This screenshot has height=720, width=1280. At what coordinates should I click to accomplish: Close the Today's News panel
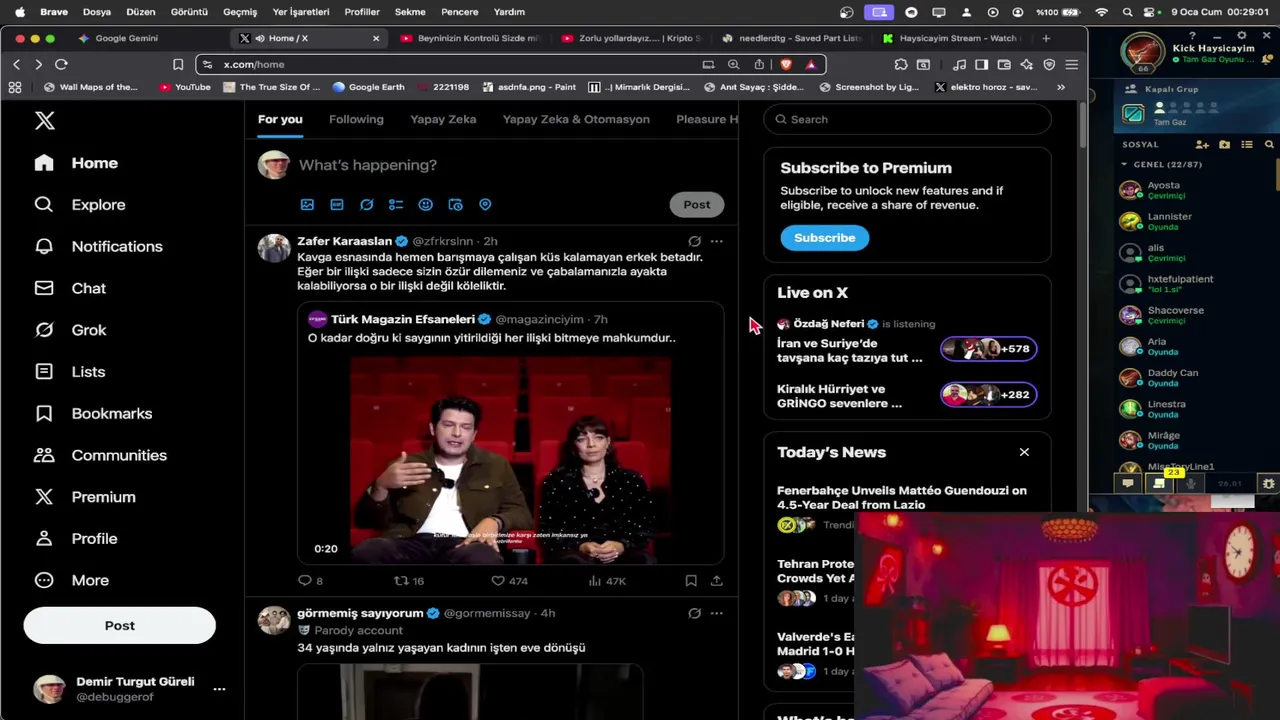point(1024,452)
